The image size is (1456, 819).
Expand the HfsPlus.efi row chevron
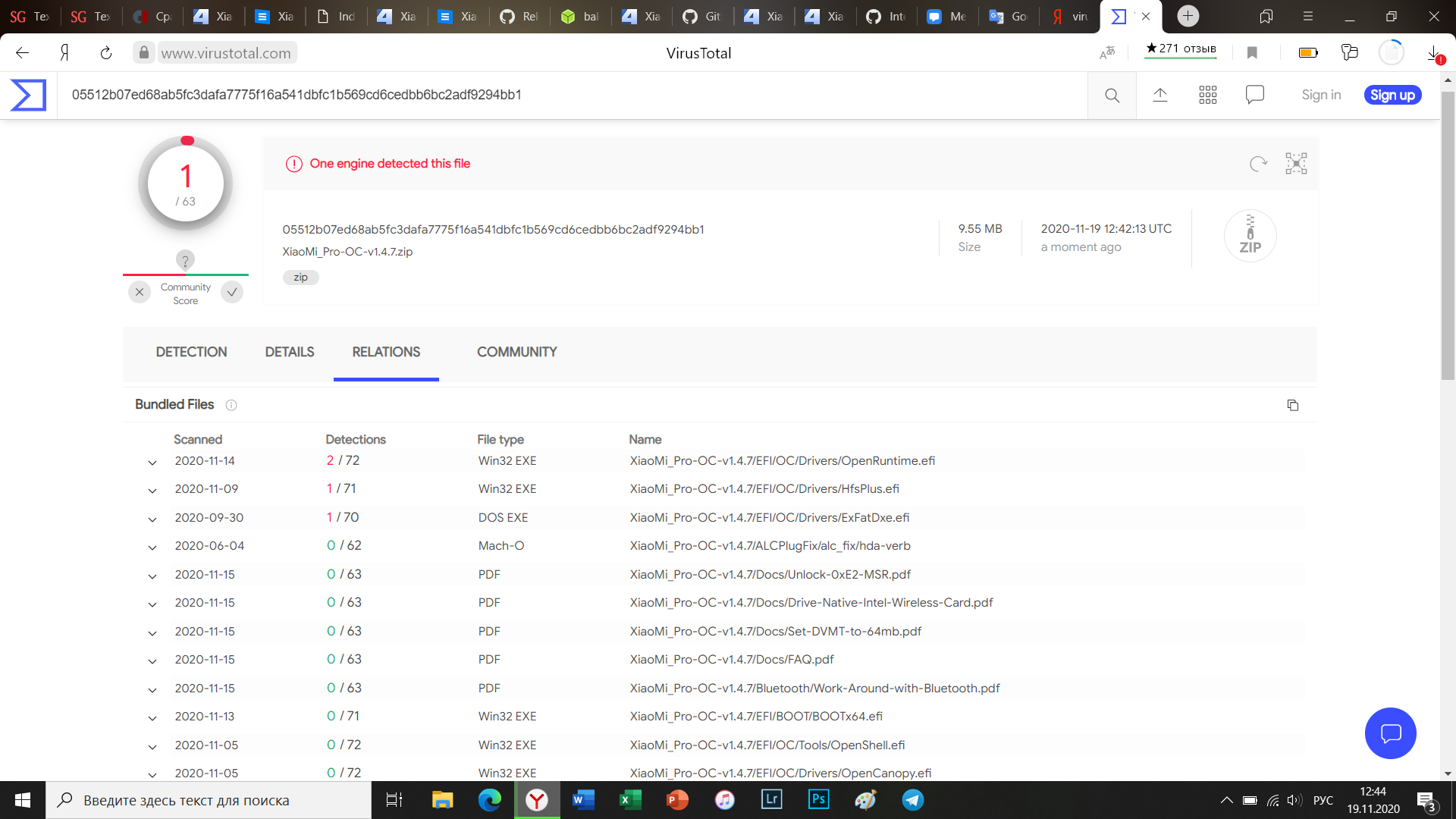point(152,491)
